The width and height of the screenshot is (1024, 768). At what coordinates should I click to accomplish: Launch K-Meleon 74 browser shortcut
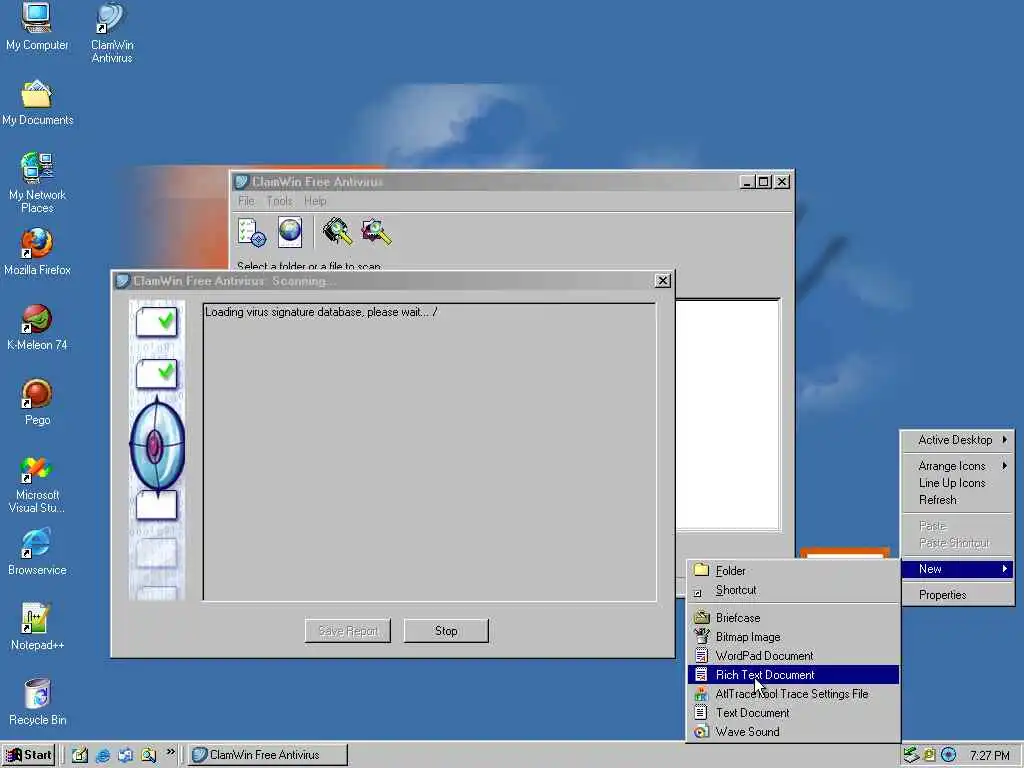tap(37, 327)
